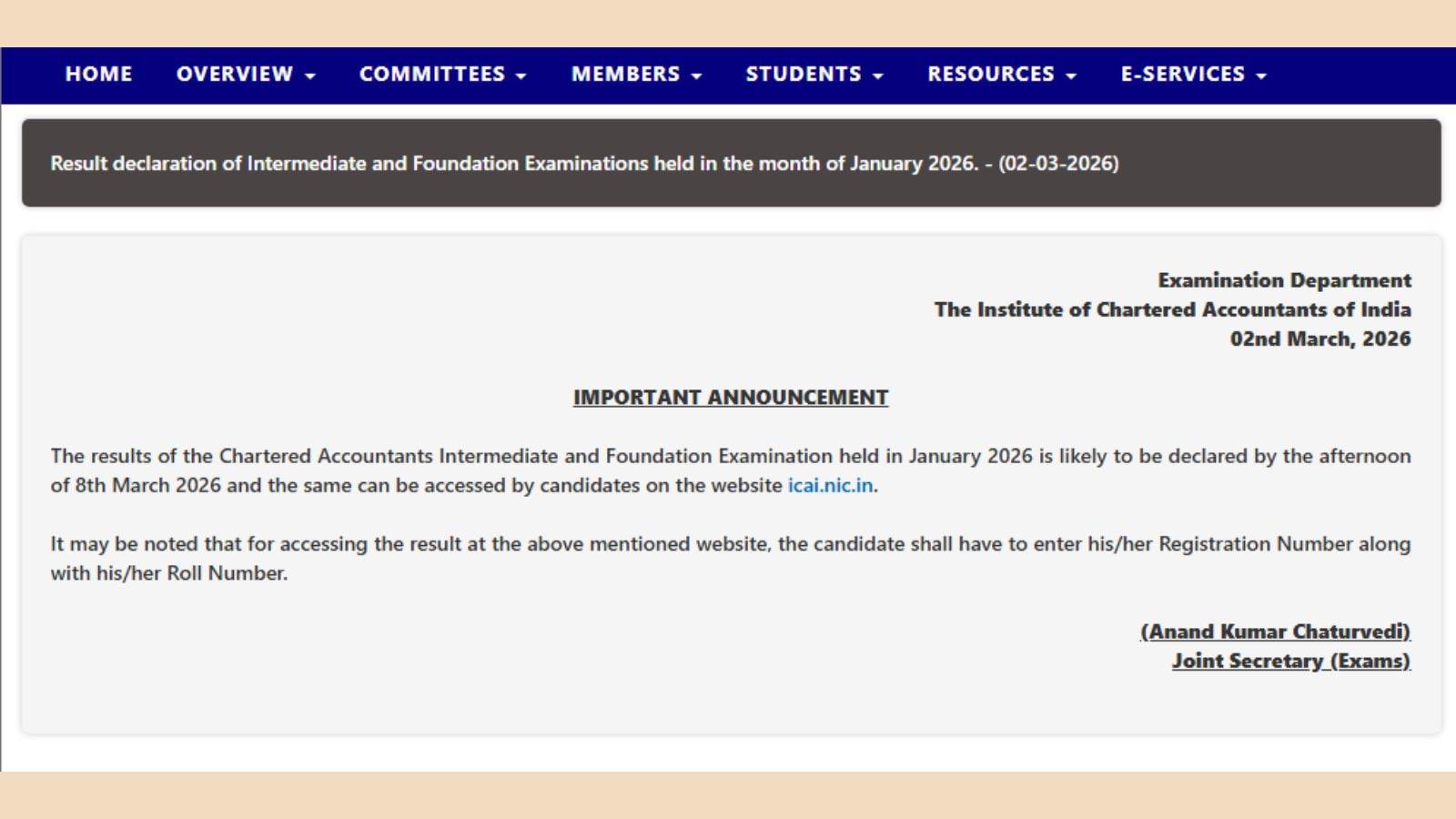The height and width of the screenshot is (819, 1456).
Task: Expand the RESOURCES dropdown arrow
Action: coord(1074,76)
